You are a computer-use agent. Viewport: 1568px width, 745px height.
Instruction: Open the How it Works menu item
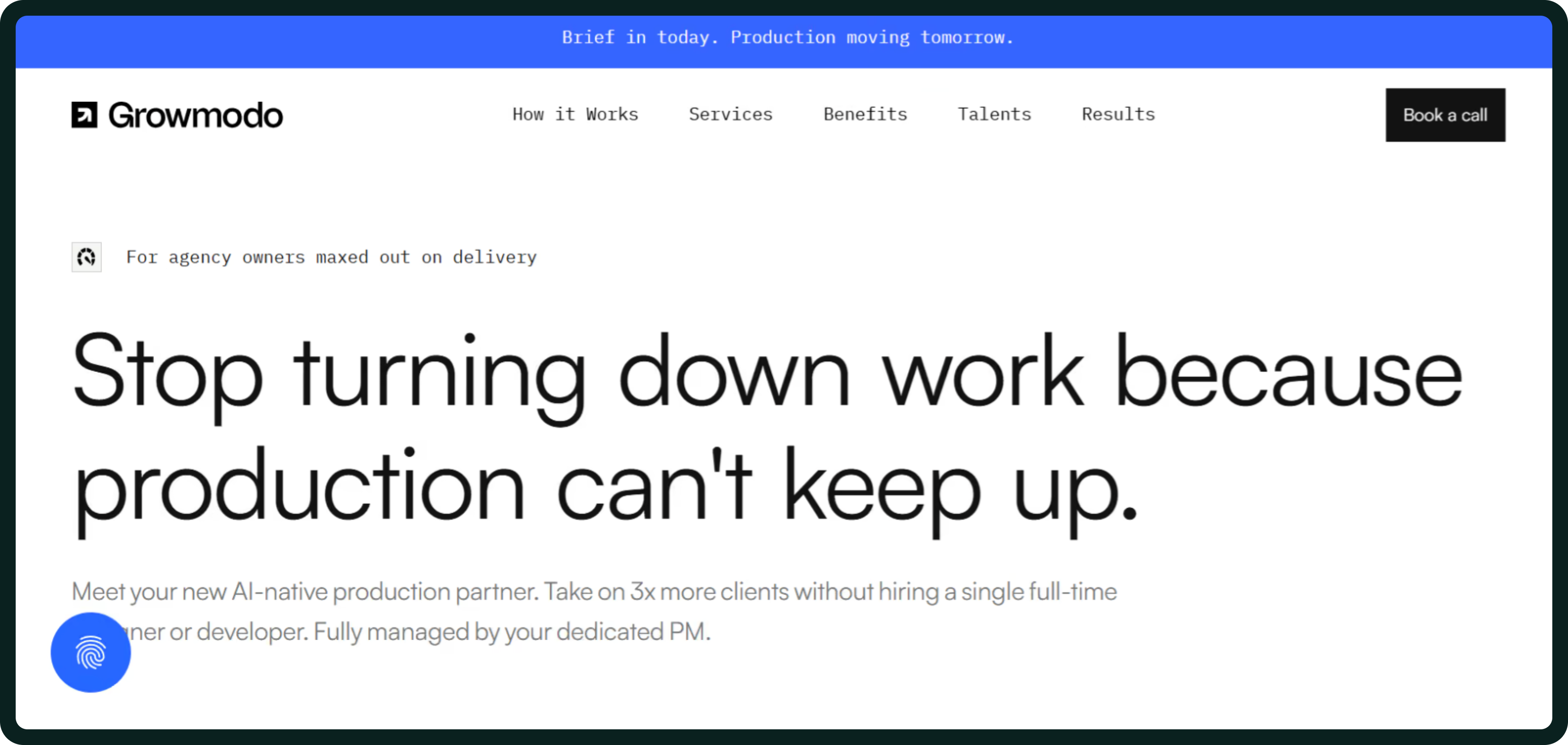pos(575,114)
